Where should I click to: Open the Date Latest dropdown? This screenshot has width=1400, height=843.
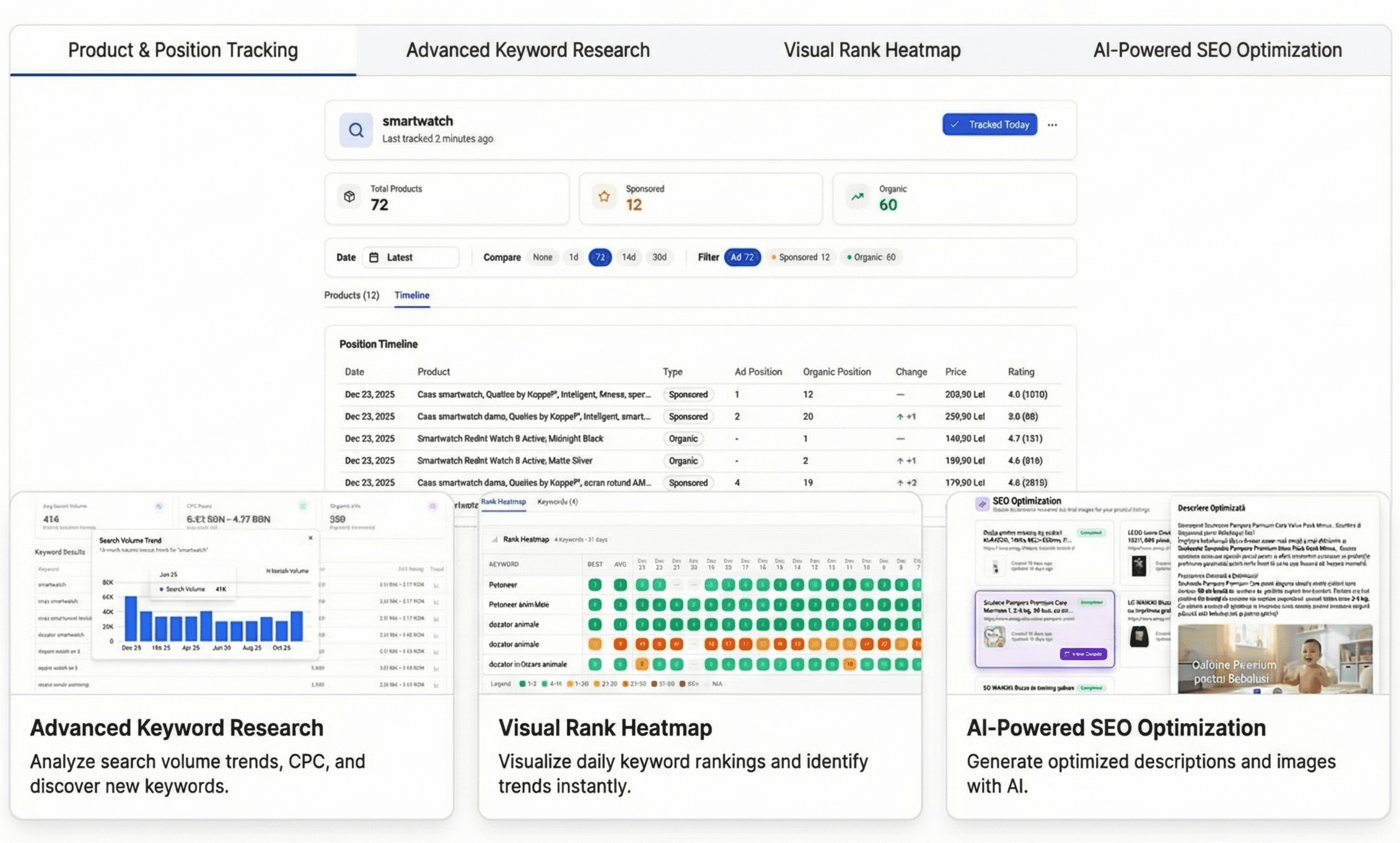pyautogui.click(x=410, y=257)
